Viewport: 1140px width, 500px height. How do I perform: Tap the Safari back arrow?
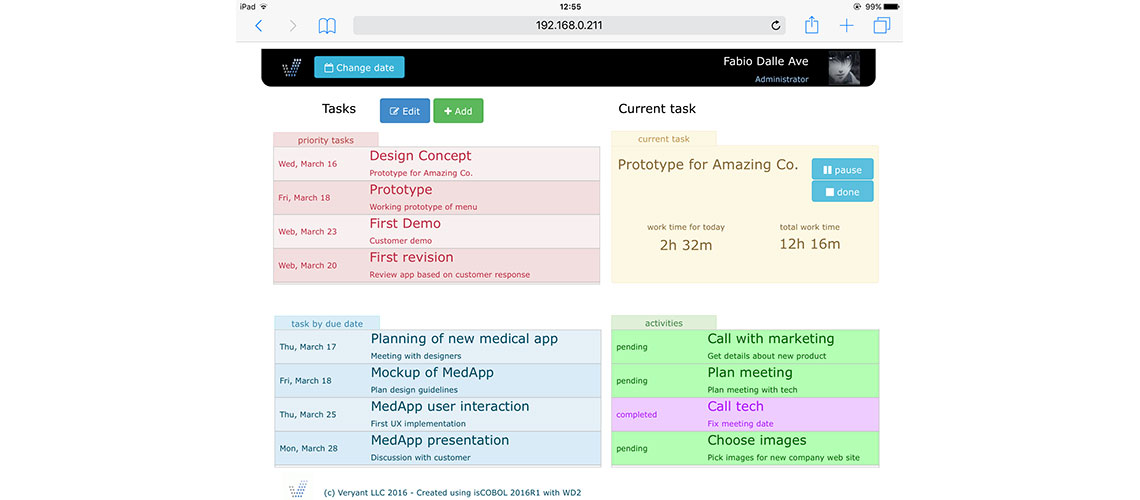[x=259, y=26]
